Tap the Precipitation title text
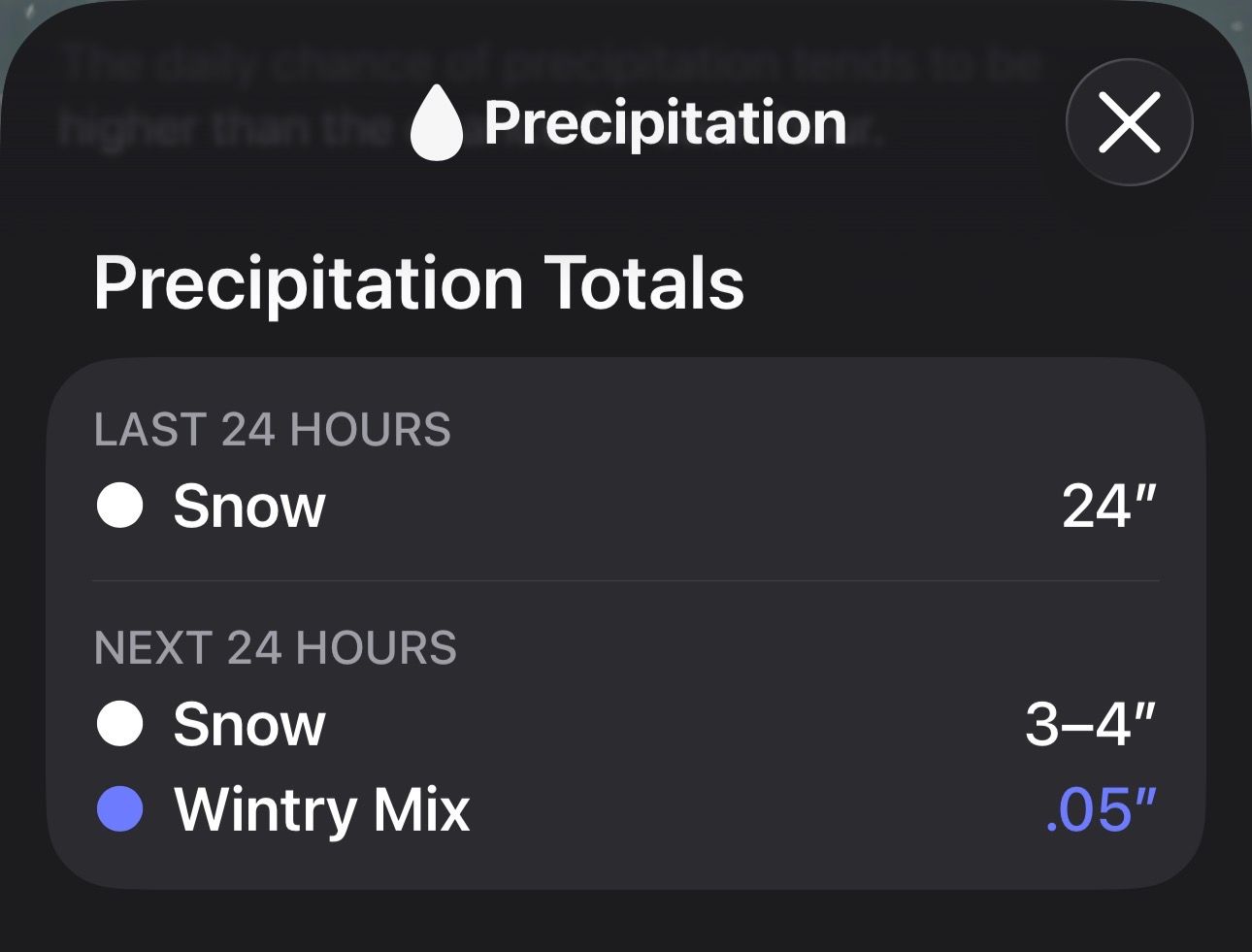This screenshot has height=952, width=1252. (x=665, y=123)
